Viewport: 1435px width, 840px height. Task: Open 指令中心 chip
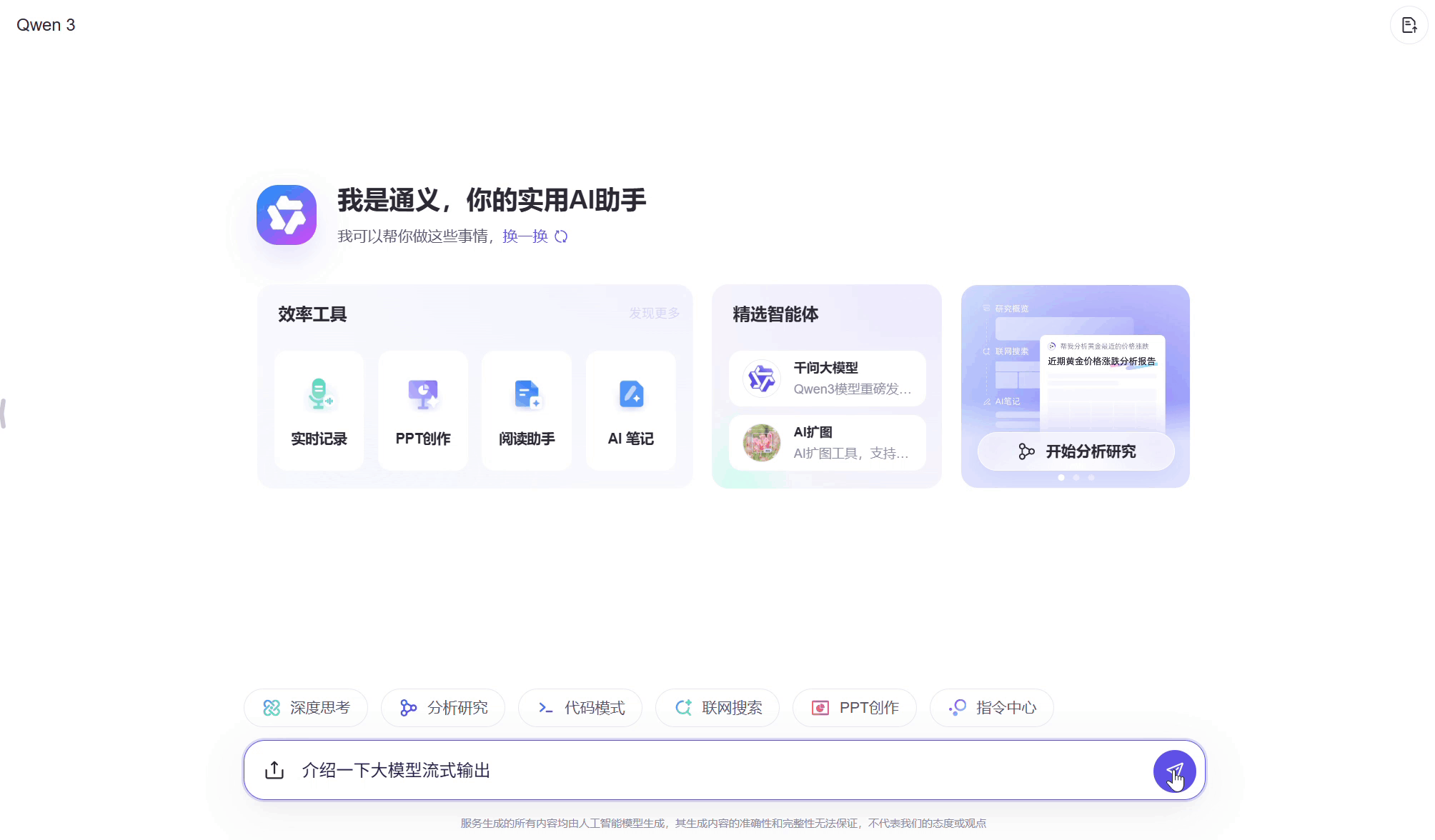coord(992,708)
